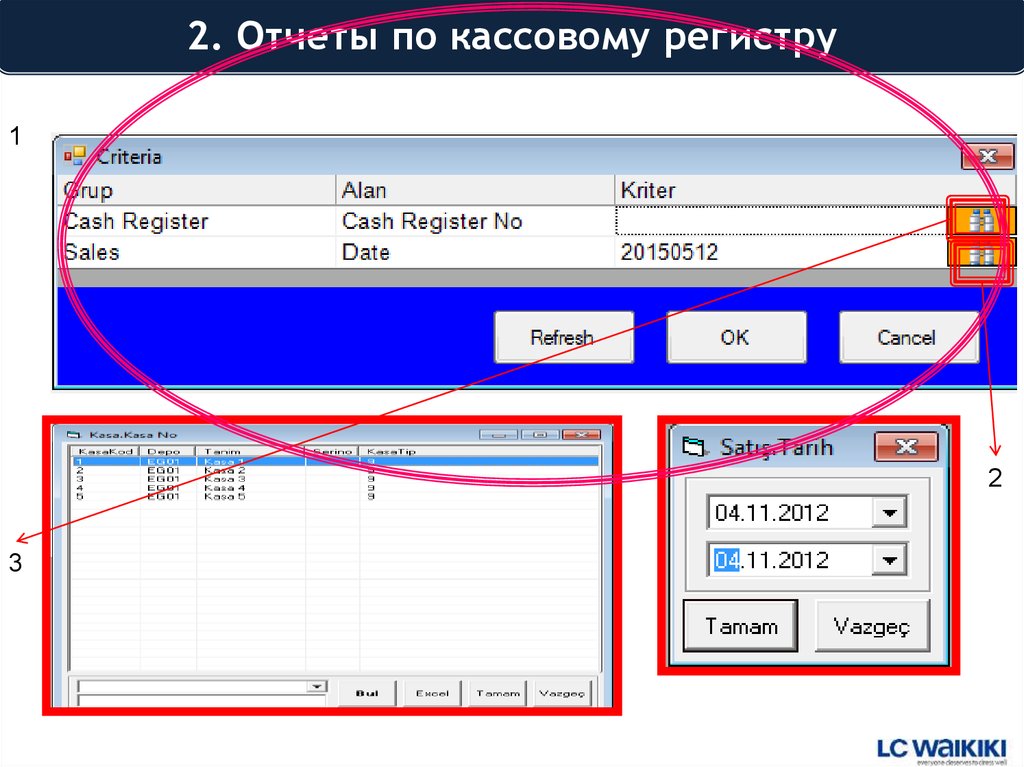The image size is (1024, 767).
Task: Close the Satış.Tarih dialog
Action: coord(906,447)
